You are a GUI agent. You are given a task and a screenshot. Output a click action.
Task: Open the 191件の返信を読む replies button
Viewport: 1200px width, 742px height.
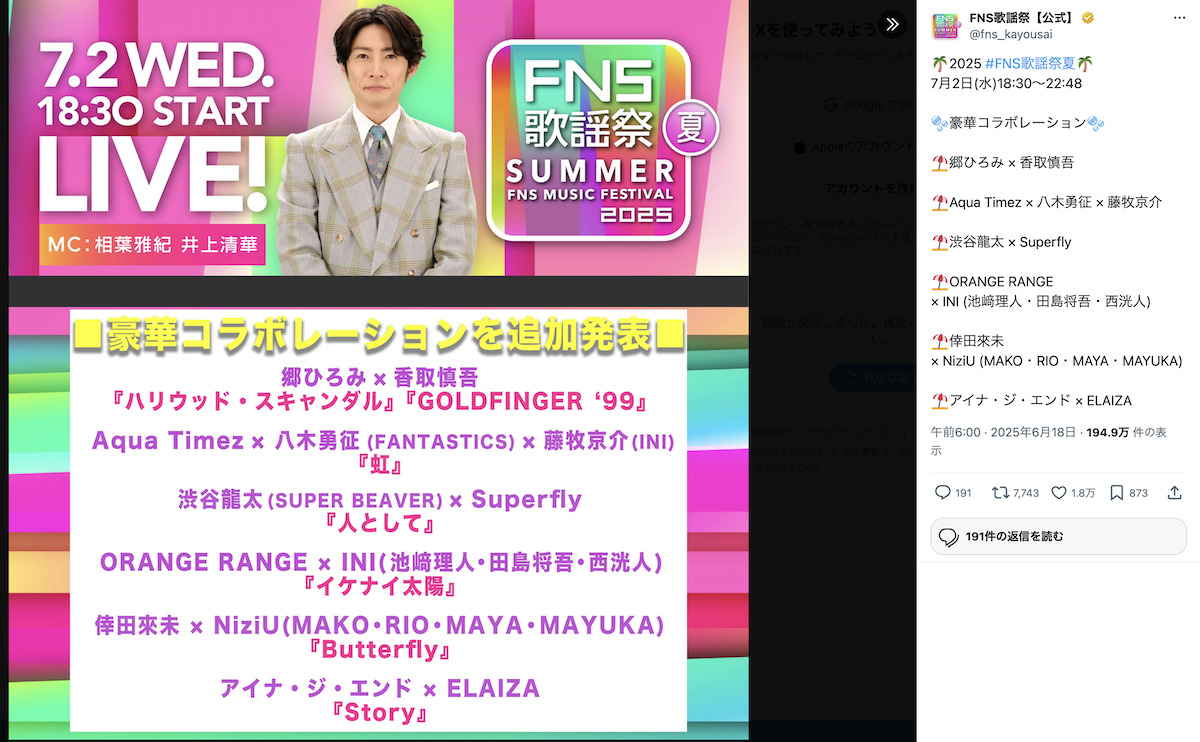pos(1058,537)
